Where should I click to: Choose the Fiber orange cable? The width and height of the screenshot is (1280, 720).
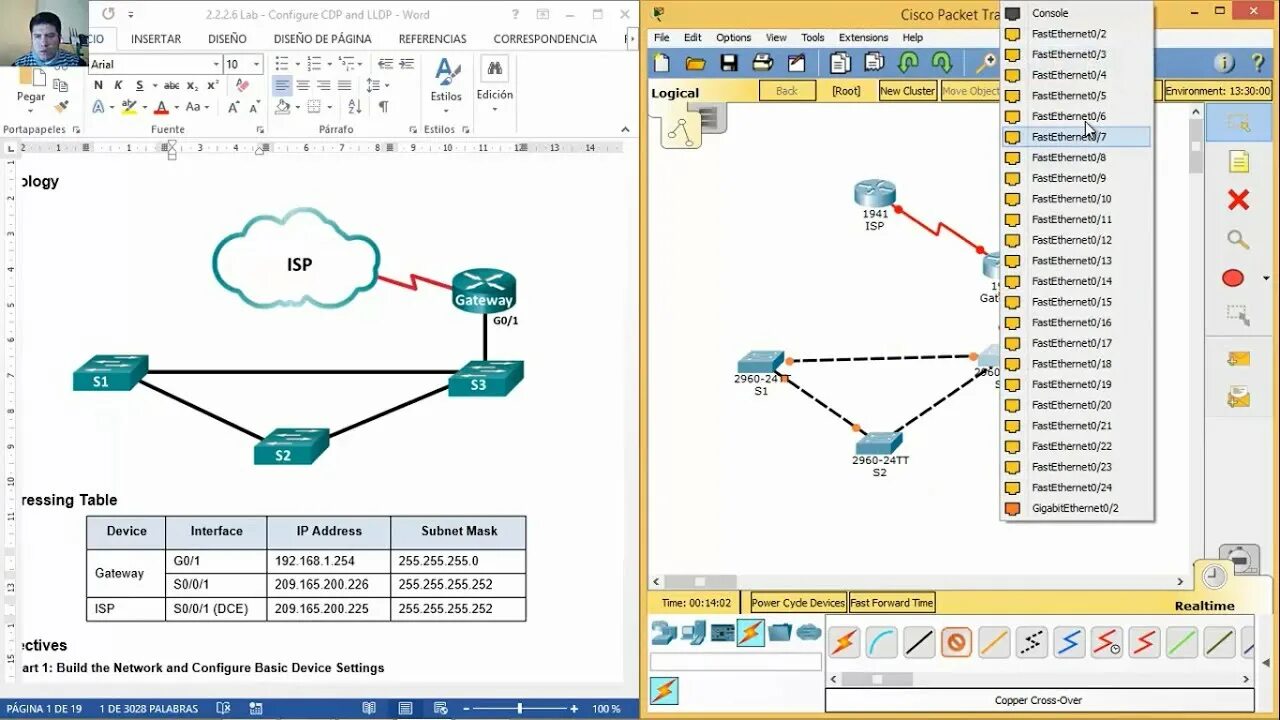pyautogui.click(x=994, y=642)
